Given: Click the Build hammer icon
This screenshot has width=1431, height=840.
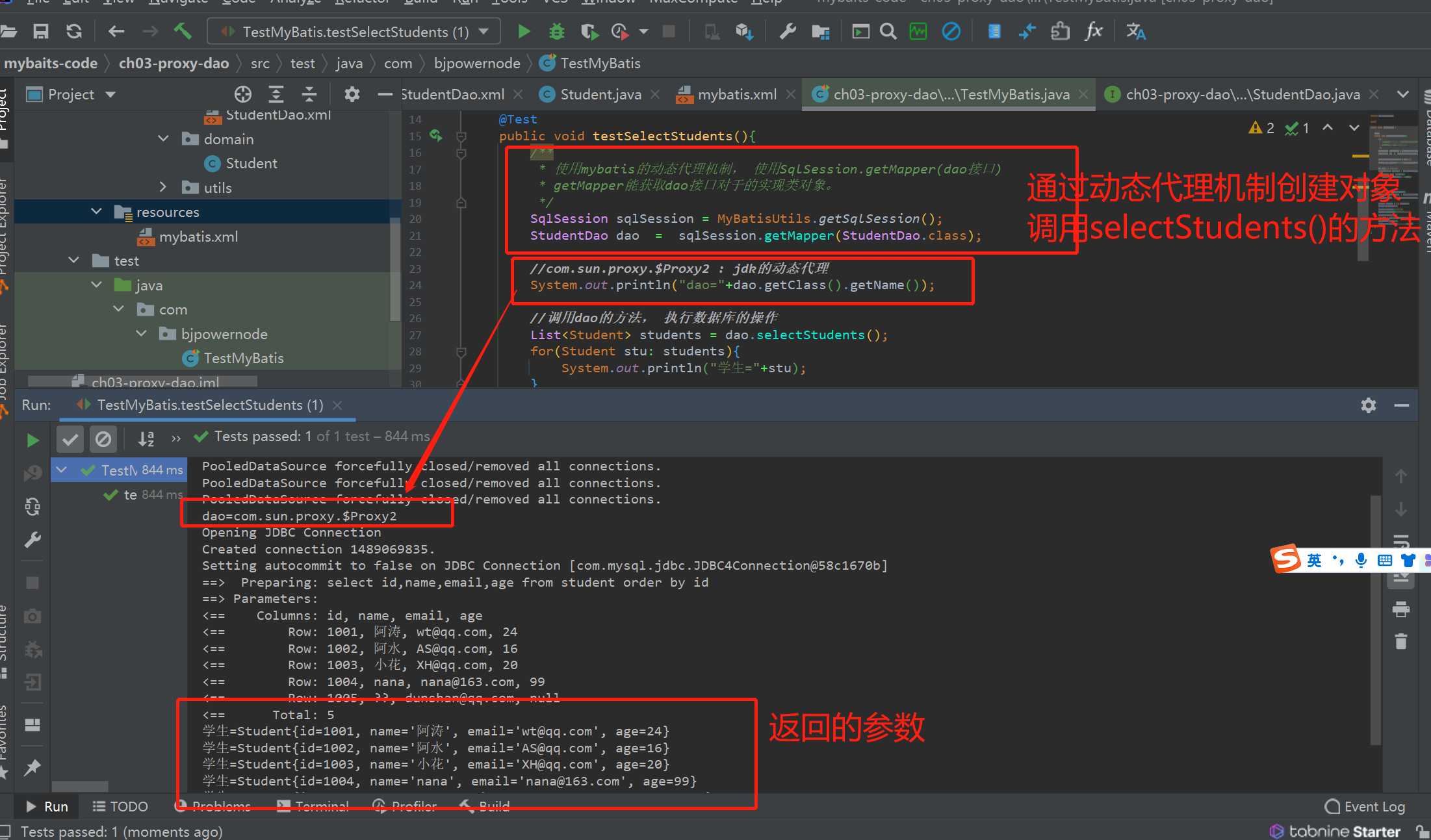Looking at the screenshot, I should tap(183, 31).
